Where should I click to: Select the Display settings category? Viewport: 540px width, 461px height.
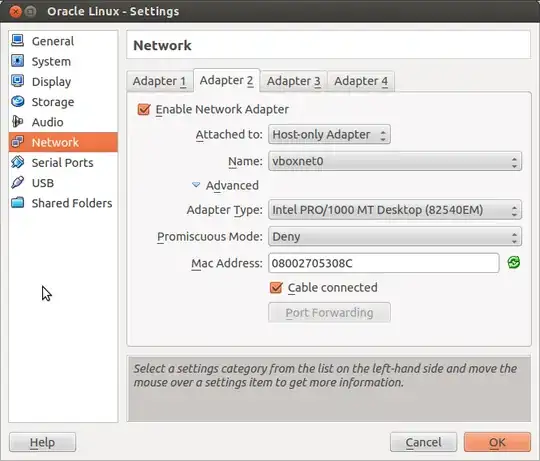coord(63,82)
